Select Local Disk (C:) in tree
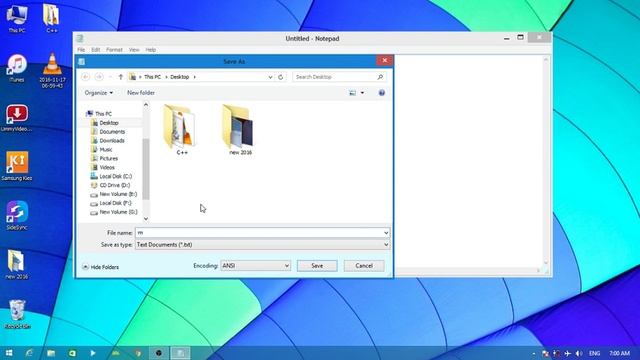Screen dimensions: 640x360 click(115, 176)
